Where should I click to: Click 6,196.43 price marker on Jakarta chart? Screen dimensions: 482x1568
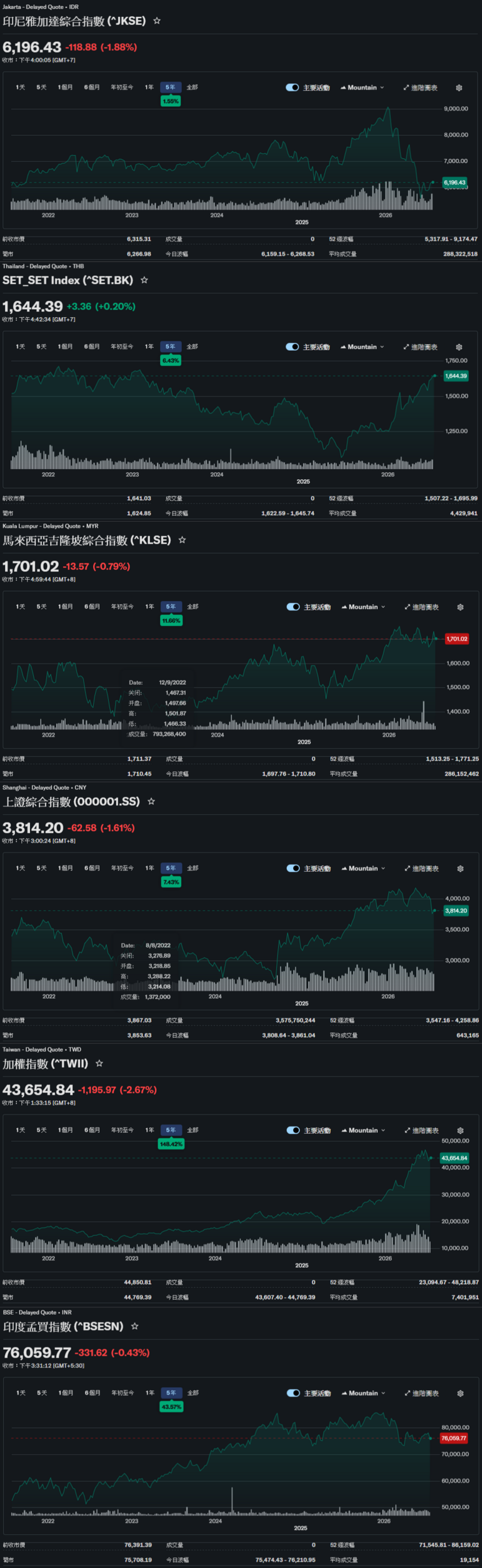[x=454, y=183]
